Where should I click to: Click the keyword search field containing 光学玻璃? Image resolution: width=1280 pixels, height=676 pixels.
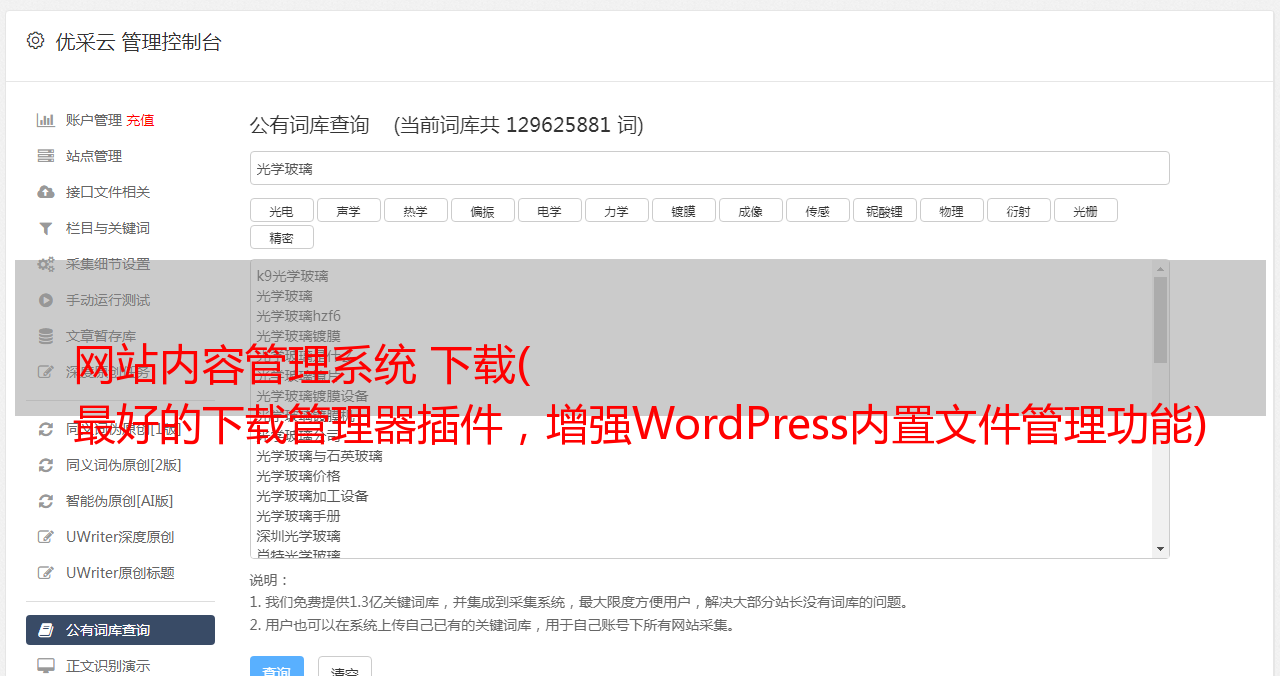coord(709,168)
